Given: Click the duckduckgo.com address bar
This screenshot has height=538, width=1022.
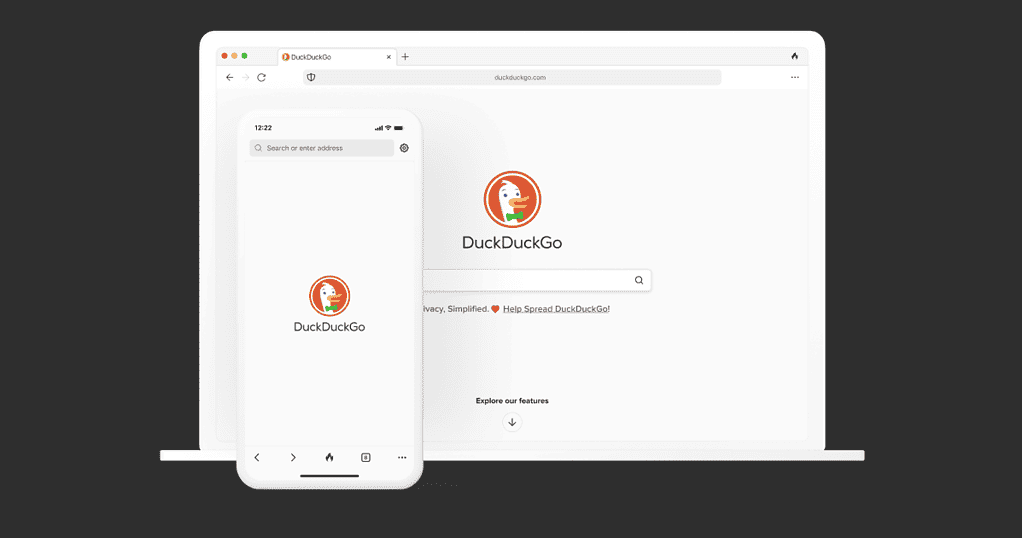Looking at the screenshot, I should pyautogui.click(x=512, y=77).
